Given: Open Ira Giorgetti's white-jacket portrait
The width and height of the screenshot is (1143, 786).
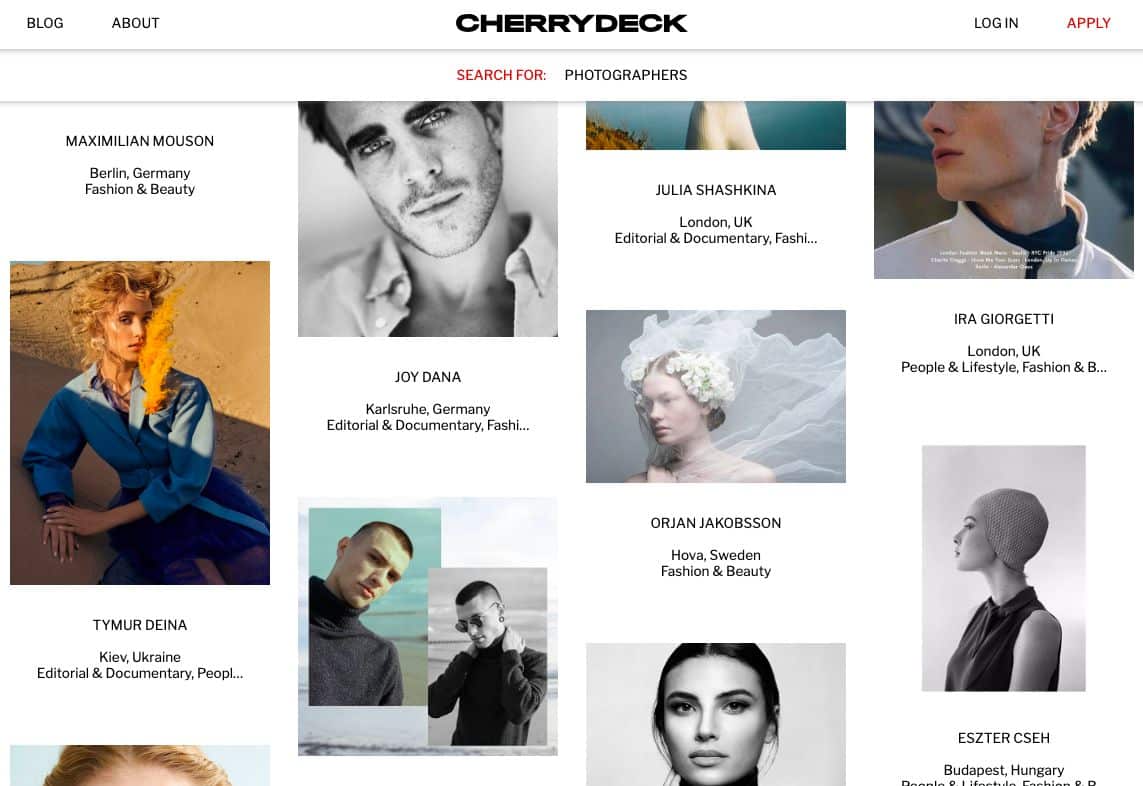Looking at the screenshot, I should point(1004,190).
